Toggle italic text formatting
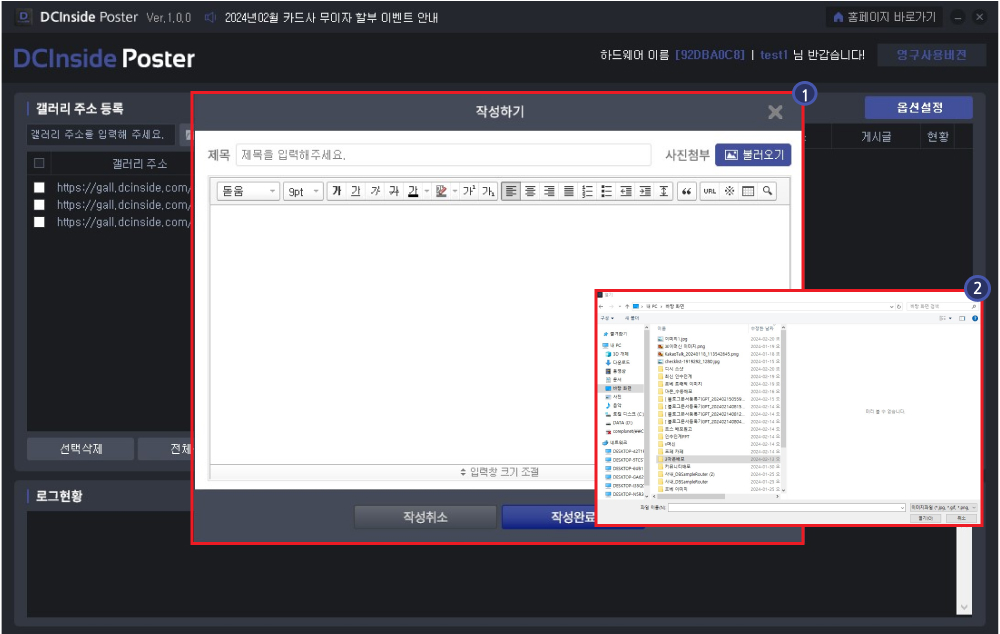This screenshot has width=1000, height=634. coord(375,191)
